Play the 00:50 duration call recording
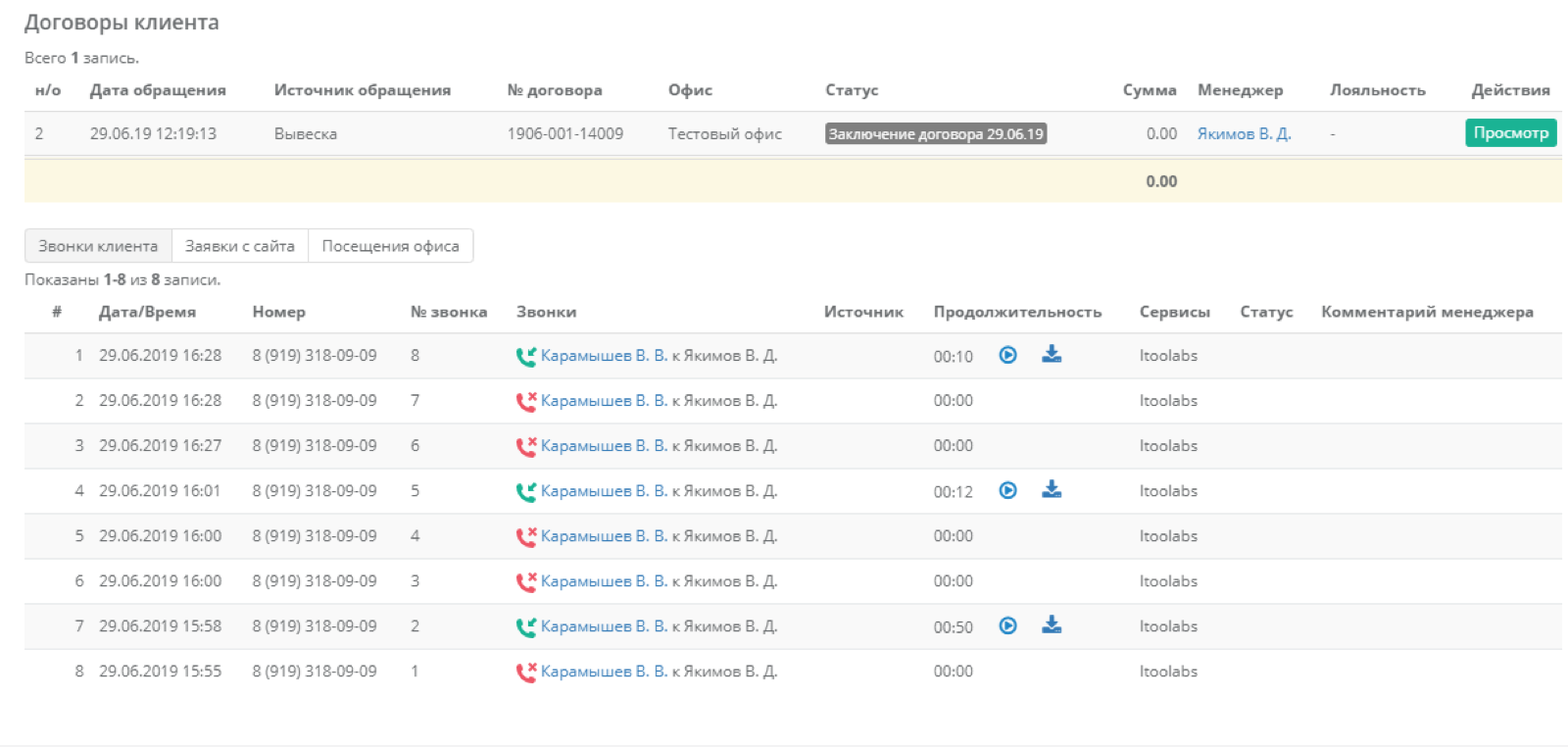Image resolution: width=1568 pixels, height=747 pixels. coord(1007,625)
